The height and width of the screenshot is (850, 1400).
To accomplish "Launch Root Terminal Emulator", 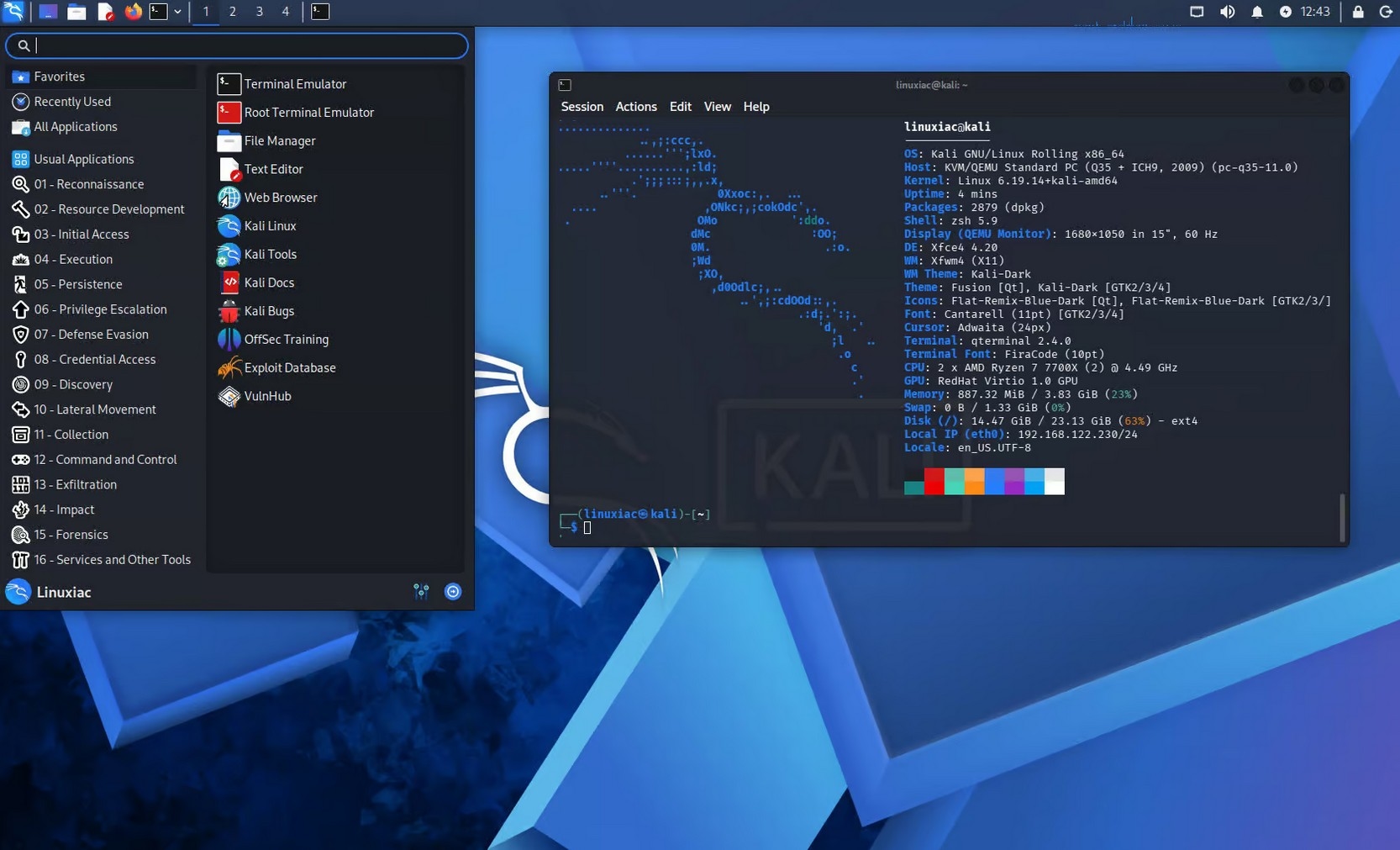I will pyautogui.click(x=337, y=113).
